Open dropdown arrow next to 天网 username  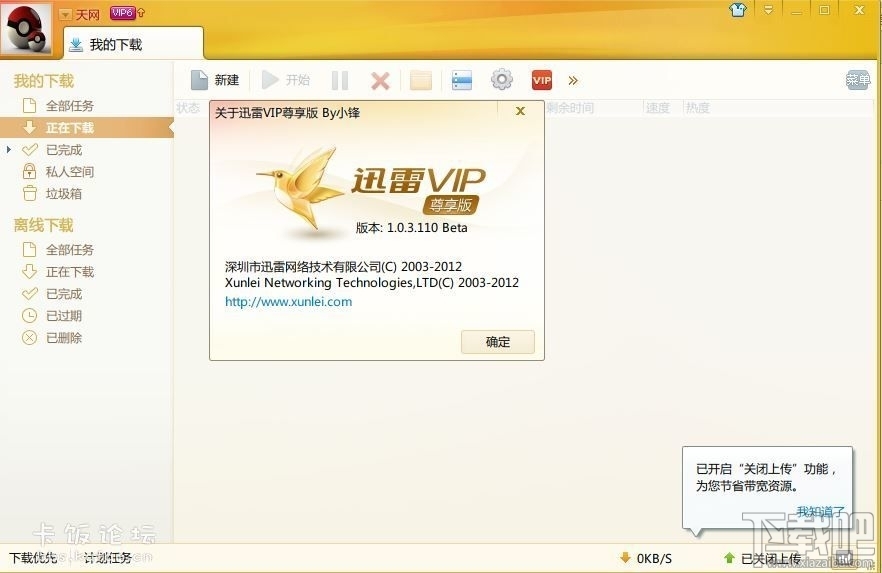point(65,15)
